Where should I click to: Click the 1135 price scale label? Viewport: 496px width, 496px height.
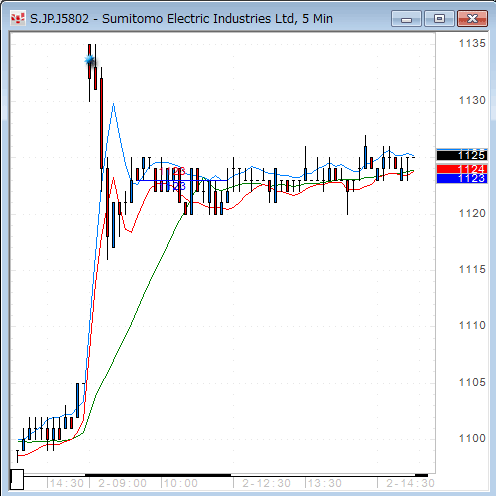tap(472, 43)
